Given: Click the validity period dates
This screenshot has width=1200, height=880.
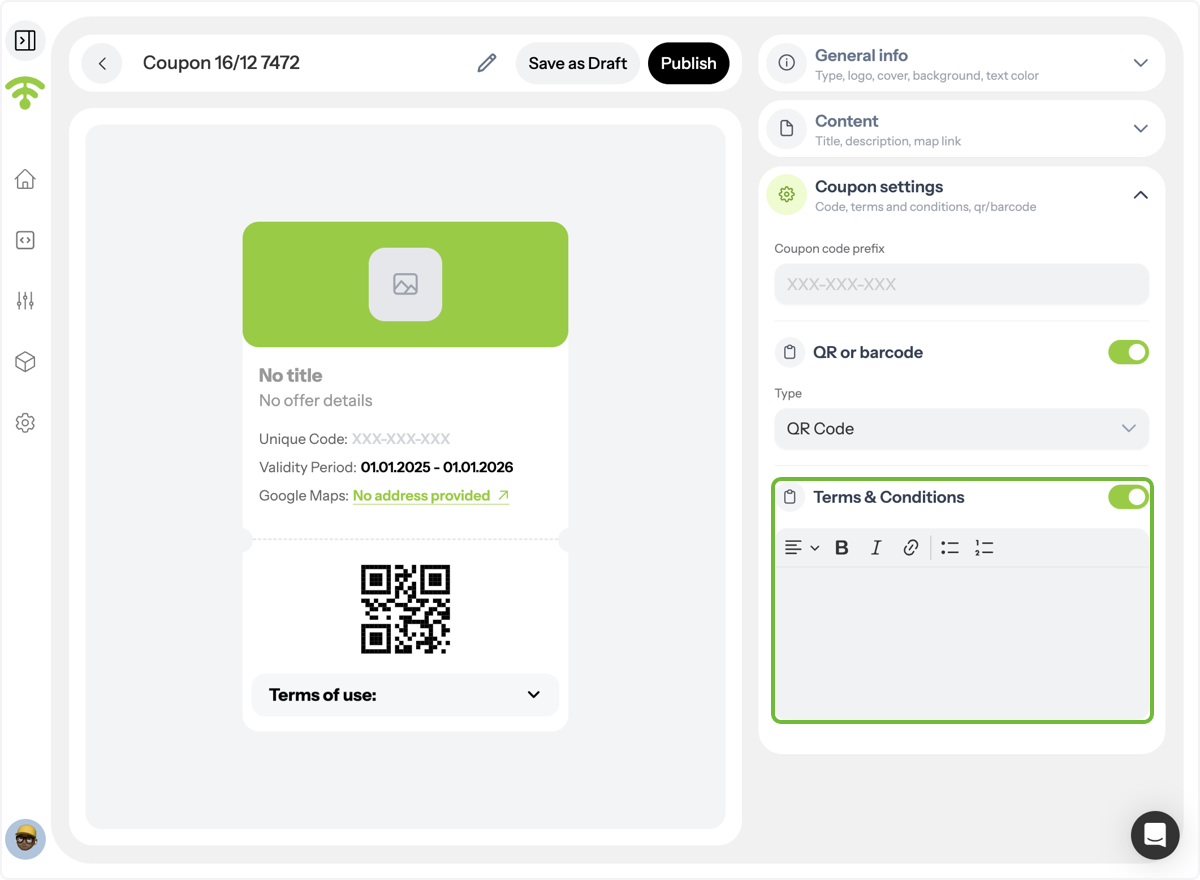Looking at the screenshot, I should point(437,467).
